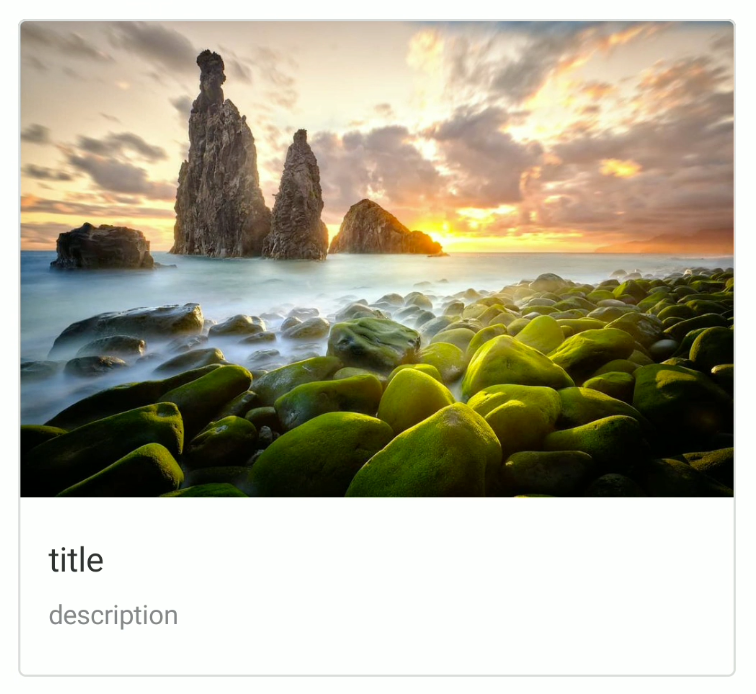Click the white card body below the image
Image resolution: width=756 pixels, height=694 pixels.
[x=377, y=586]
